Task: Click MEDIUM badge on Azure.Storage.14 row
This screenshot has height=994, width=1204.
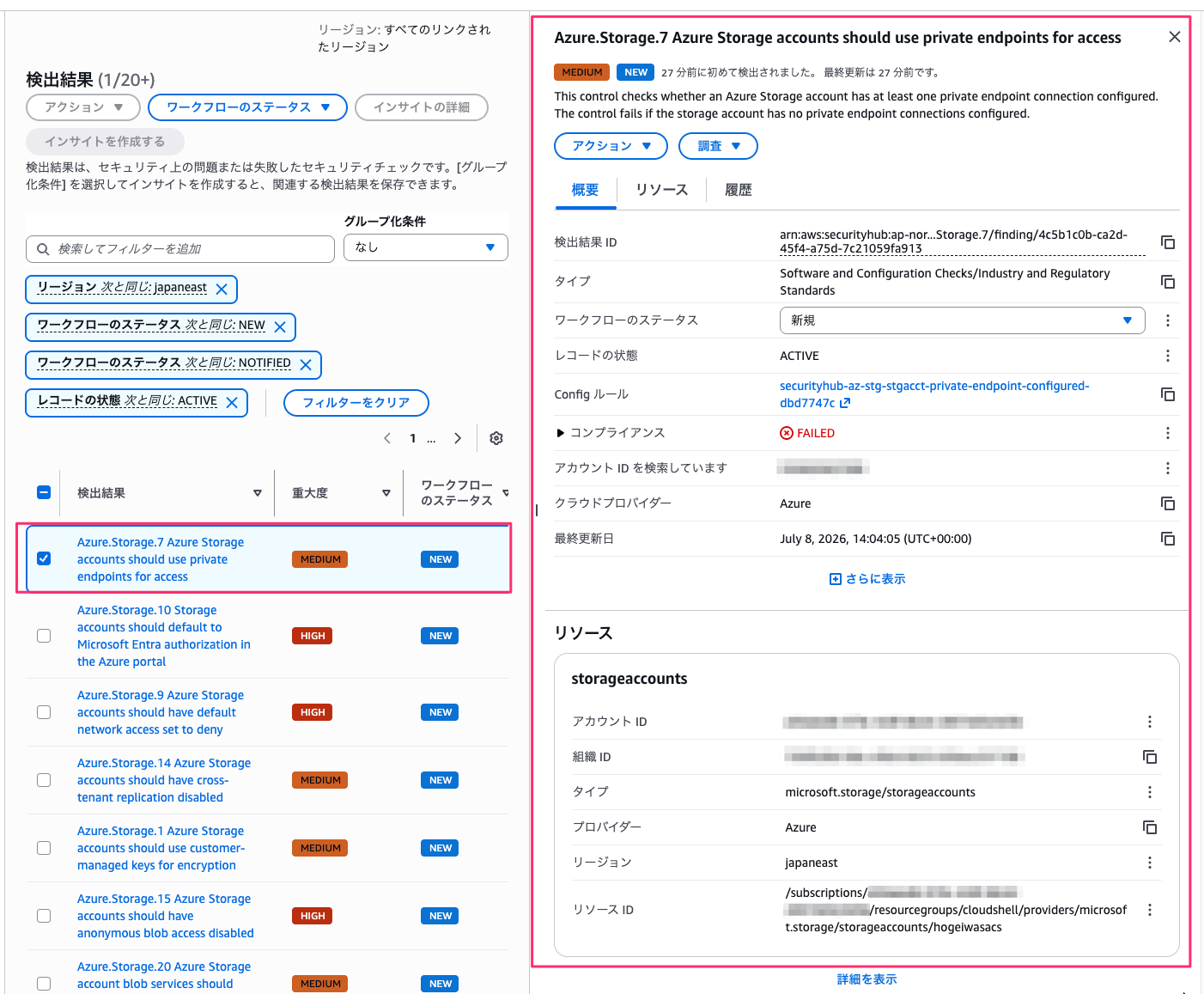Action: (320, 780)
